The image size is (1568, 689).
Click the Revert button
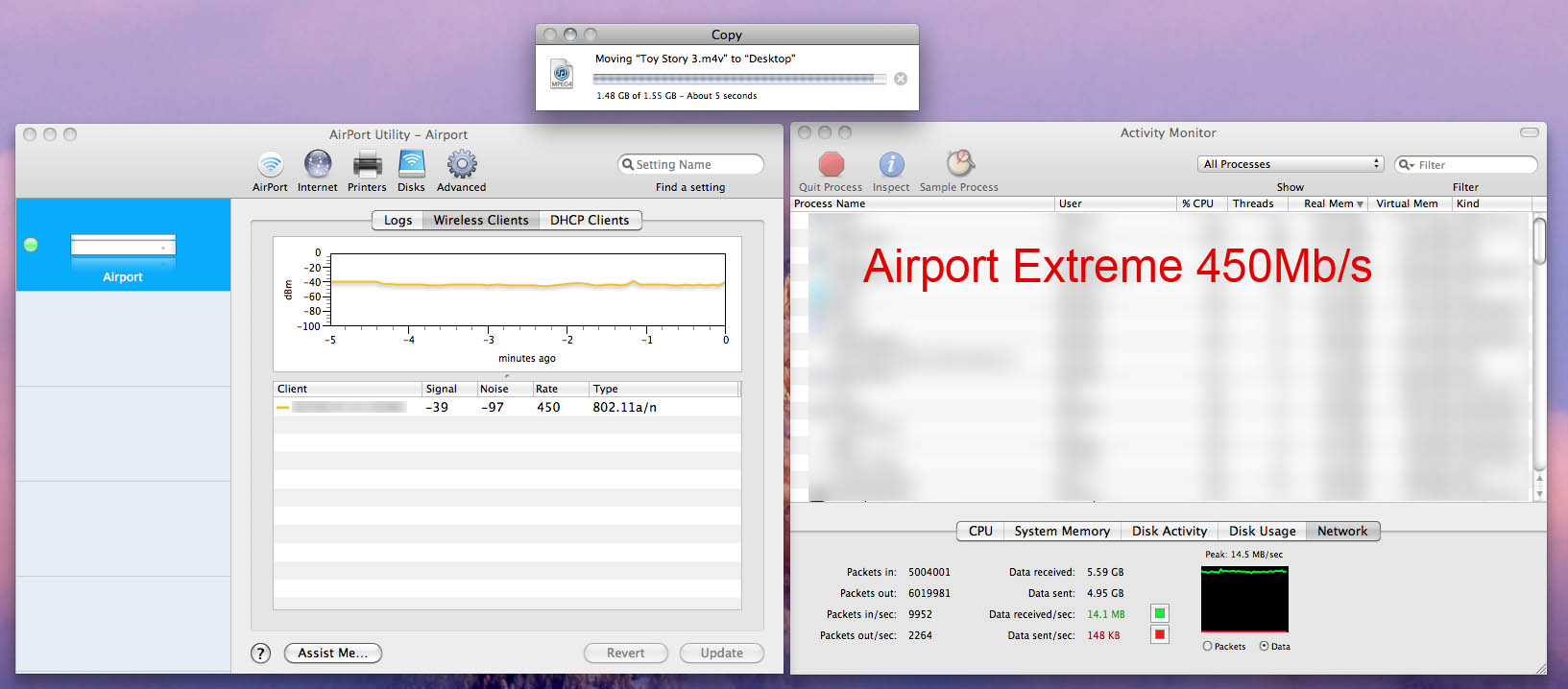pyautogui.click(x=626, y=653)
